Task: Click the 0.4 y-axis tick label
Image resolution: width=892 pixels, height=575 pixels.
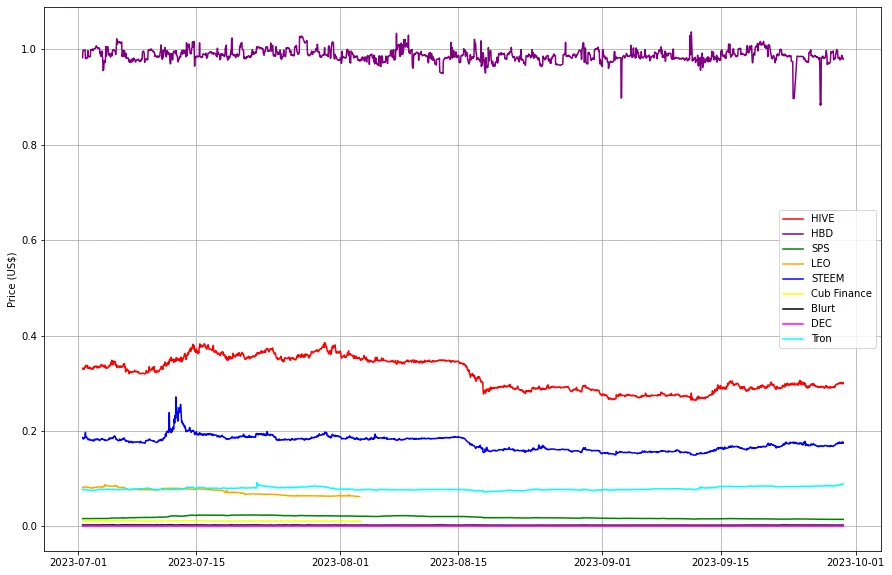Action: point(28,336)
